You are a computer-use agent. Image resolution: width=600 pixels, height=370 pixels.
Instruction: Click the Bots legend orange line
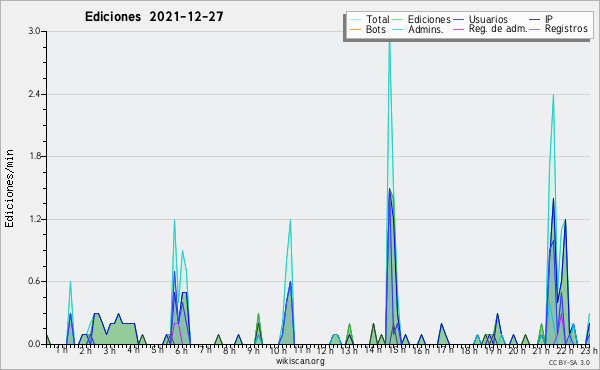[x=355, y=29]
